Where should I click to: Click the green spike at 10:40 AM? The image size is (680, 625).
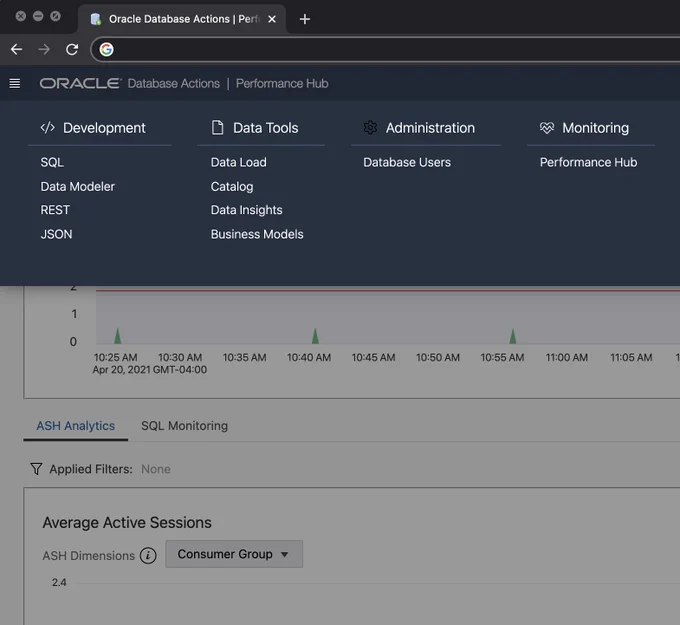315,336
